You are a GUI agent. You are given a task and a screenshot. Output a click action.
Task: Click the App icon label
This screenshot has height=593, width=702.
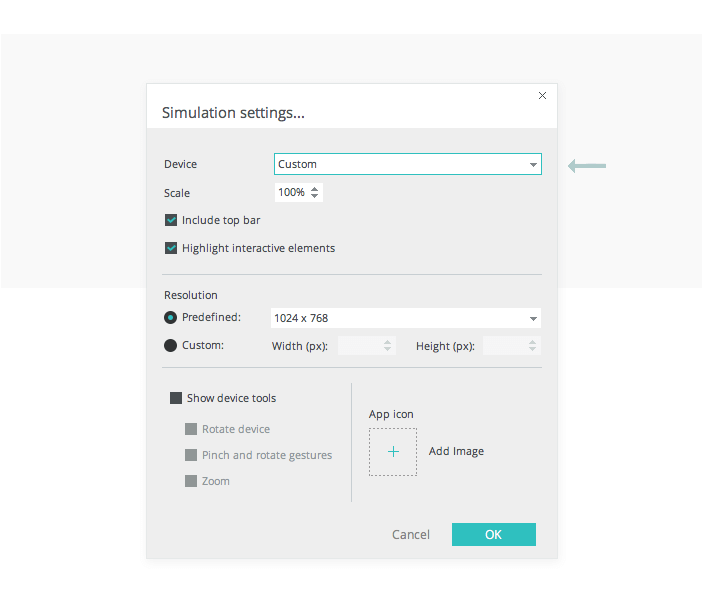(x=391, y=414)
